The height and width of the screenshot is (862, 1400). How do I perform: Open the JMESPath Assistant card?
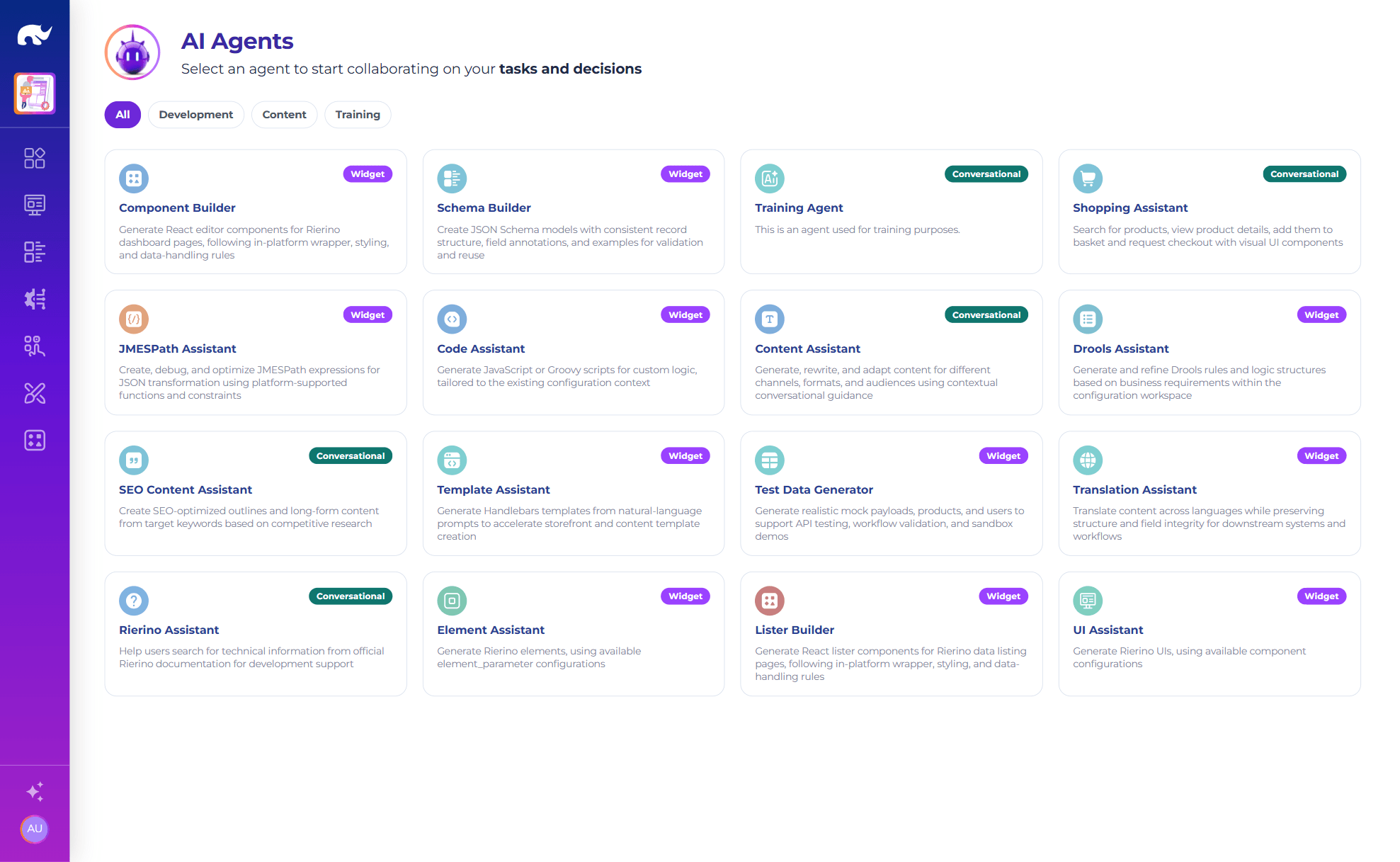coord(255,352)
